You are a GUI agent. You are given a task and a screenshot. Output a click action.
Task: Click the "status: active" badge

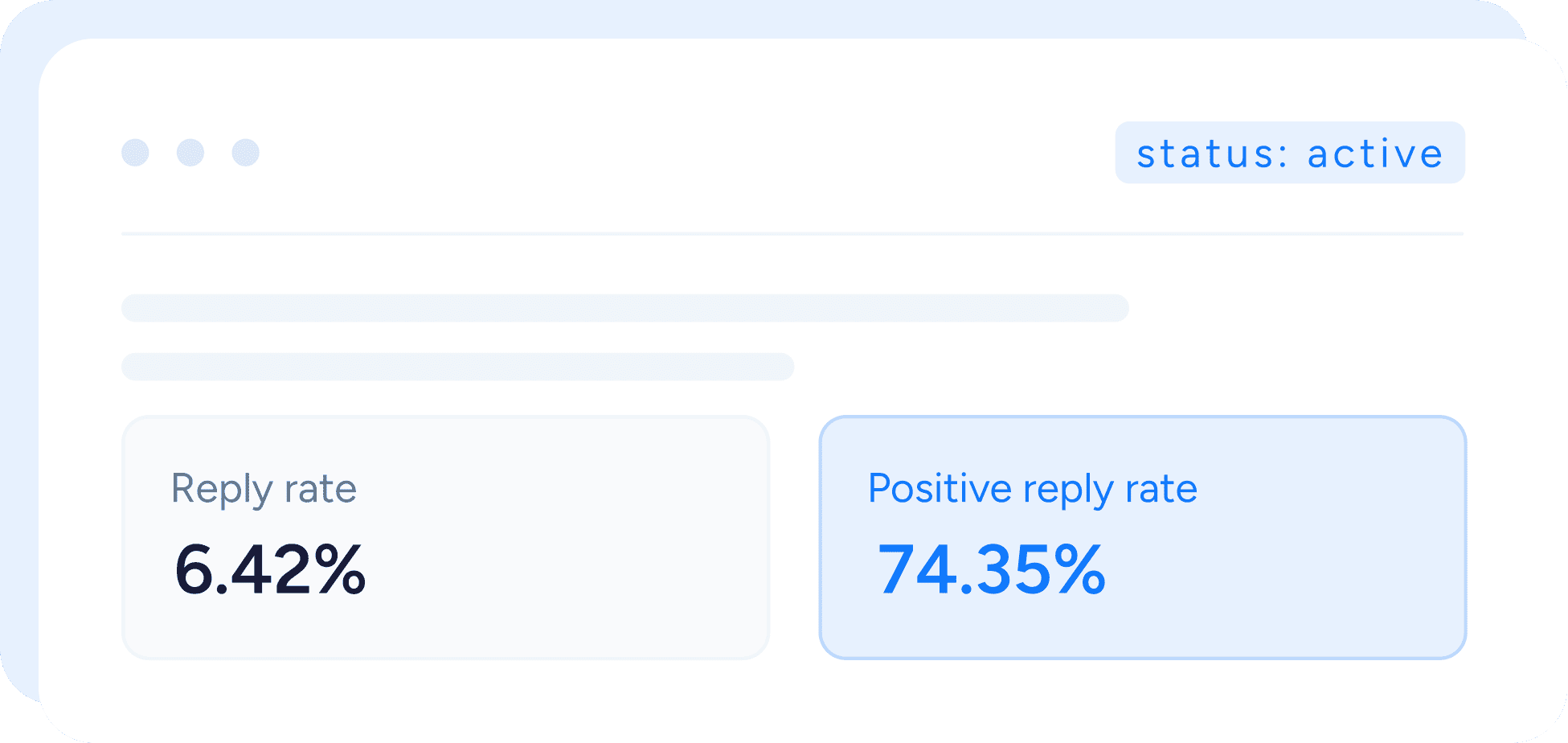tap(1289, 153)
